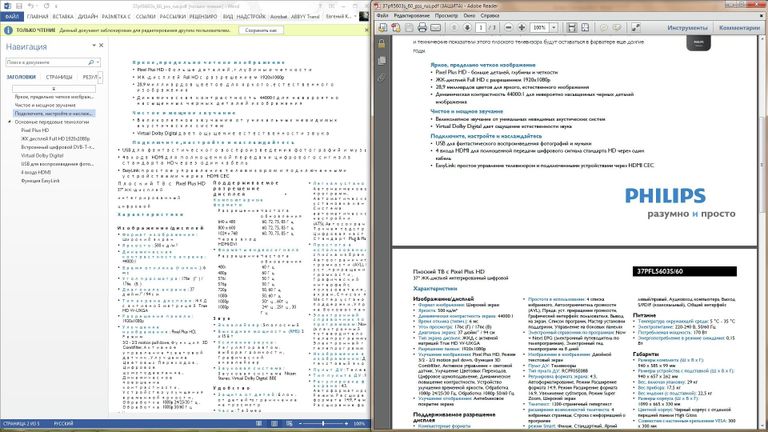
Task: Open the ССЫЛКИ ribbon tab
Action: tap(145, 17)
